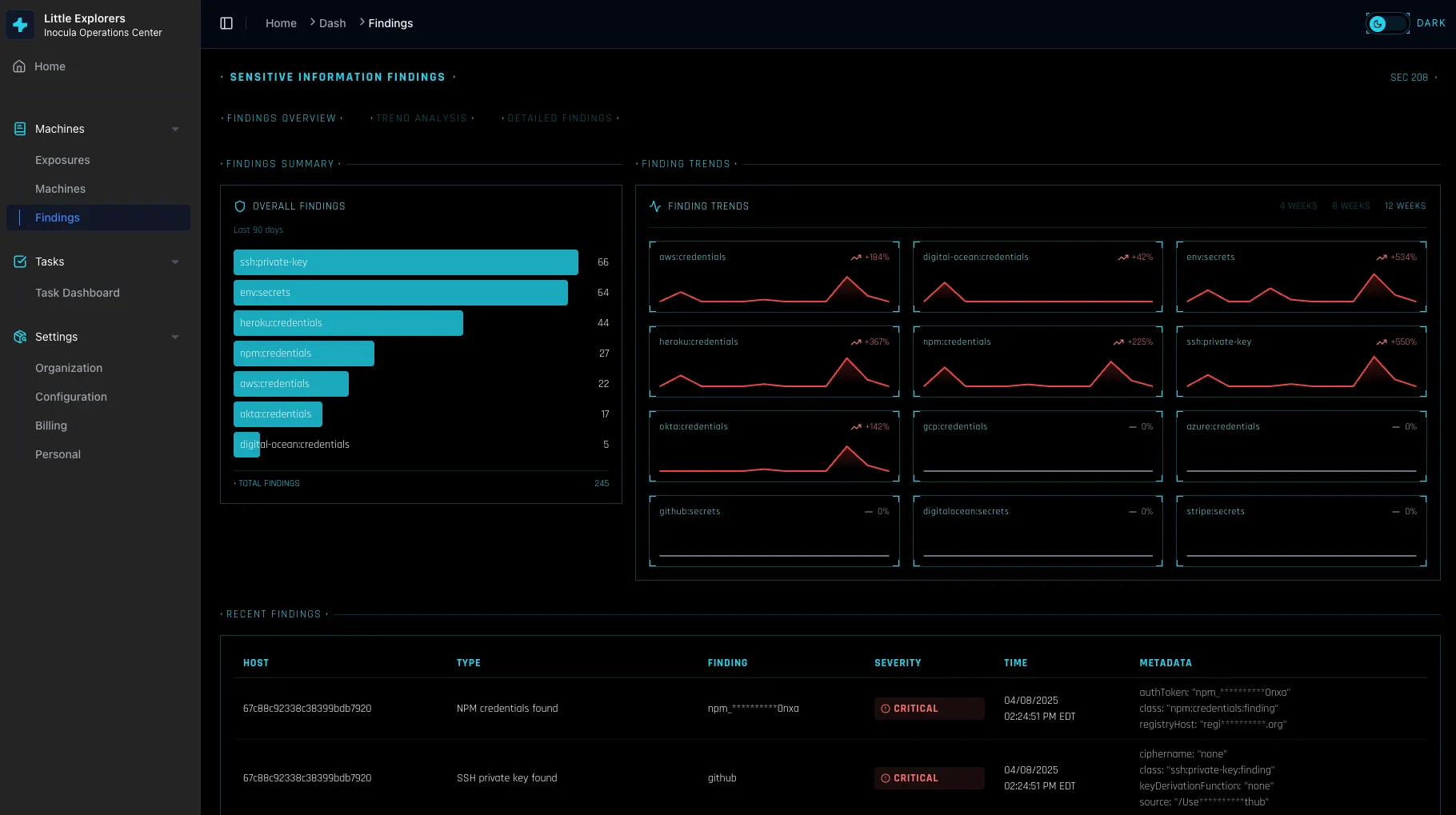Click the pulse icon beside Finding Trends

(654, 206)
